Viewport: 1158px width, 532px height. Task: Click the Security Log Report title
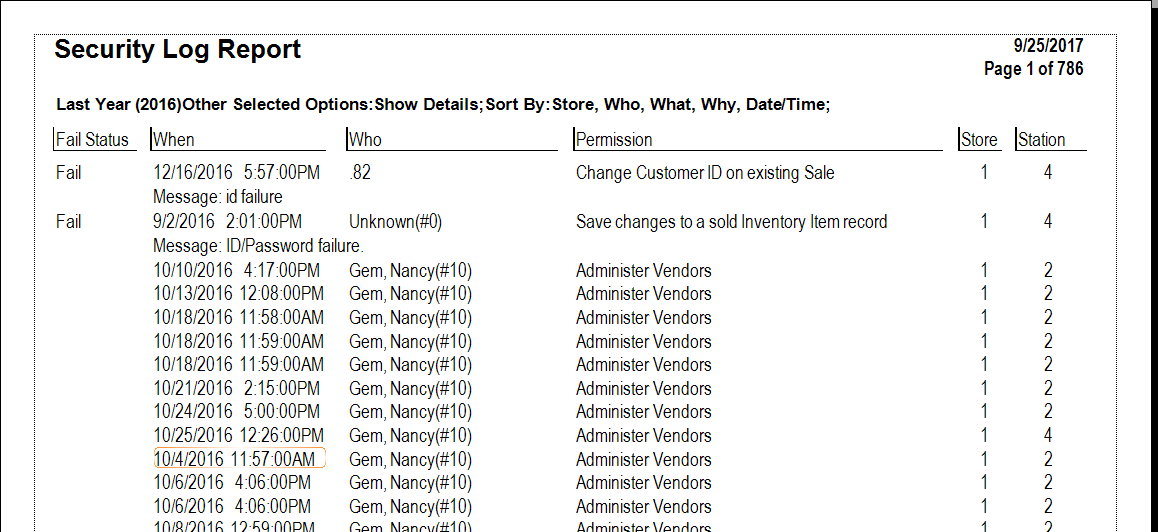tap(177, 50)
